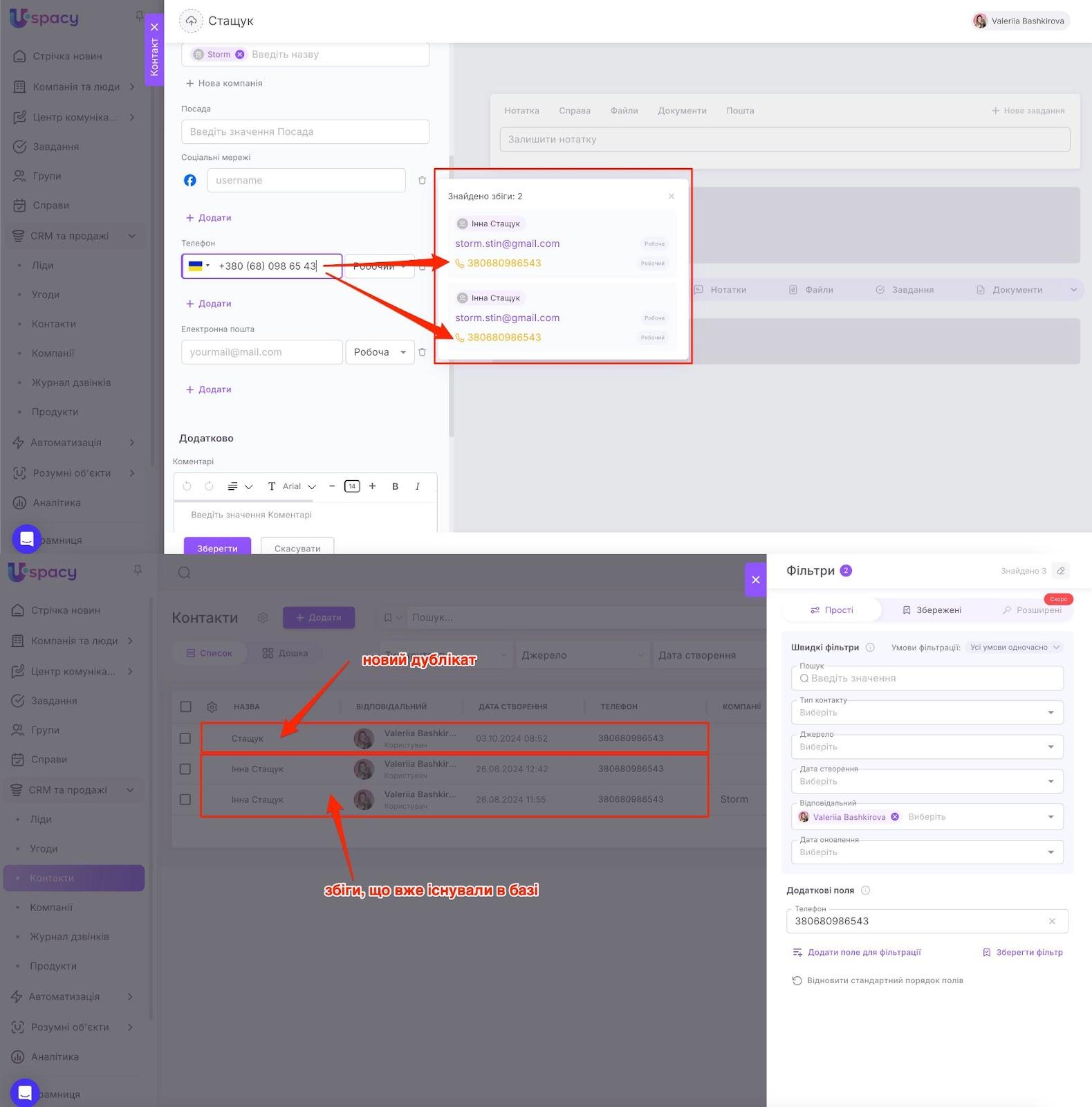Screen dimensions: 1092x1107
Task: Toggle the select-all checkbox in table header
Action: [x=185, y=707]
